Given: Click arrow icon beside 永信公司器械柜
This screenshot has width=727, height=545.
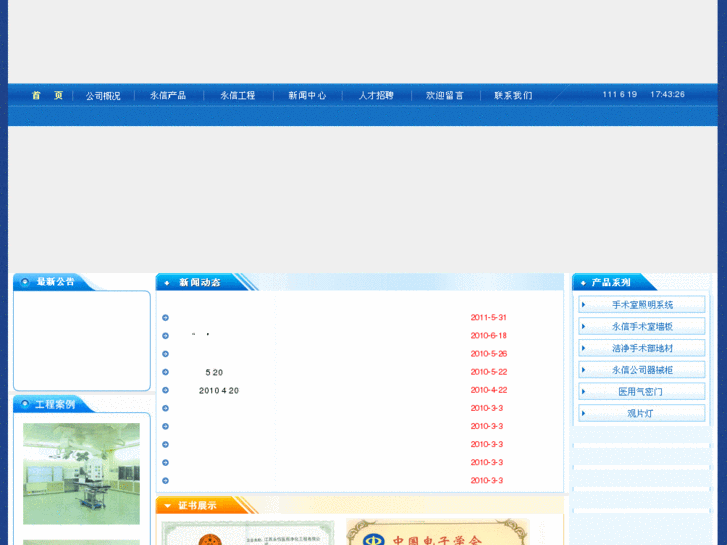Looking at the screenshot, I should click(x=583, y=370).
